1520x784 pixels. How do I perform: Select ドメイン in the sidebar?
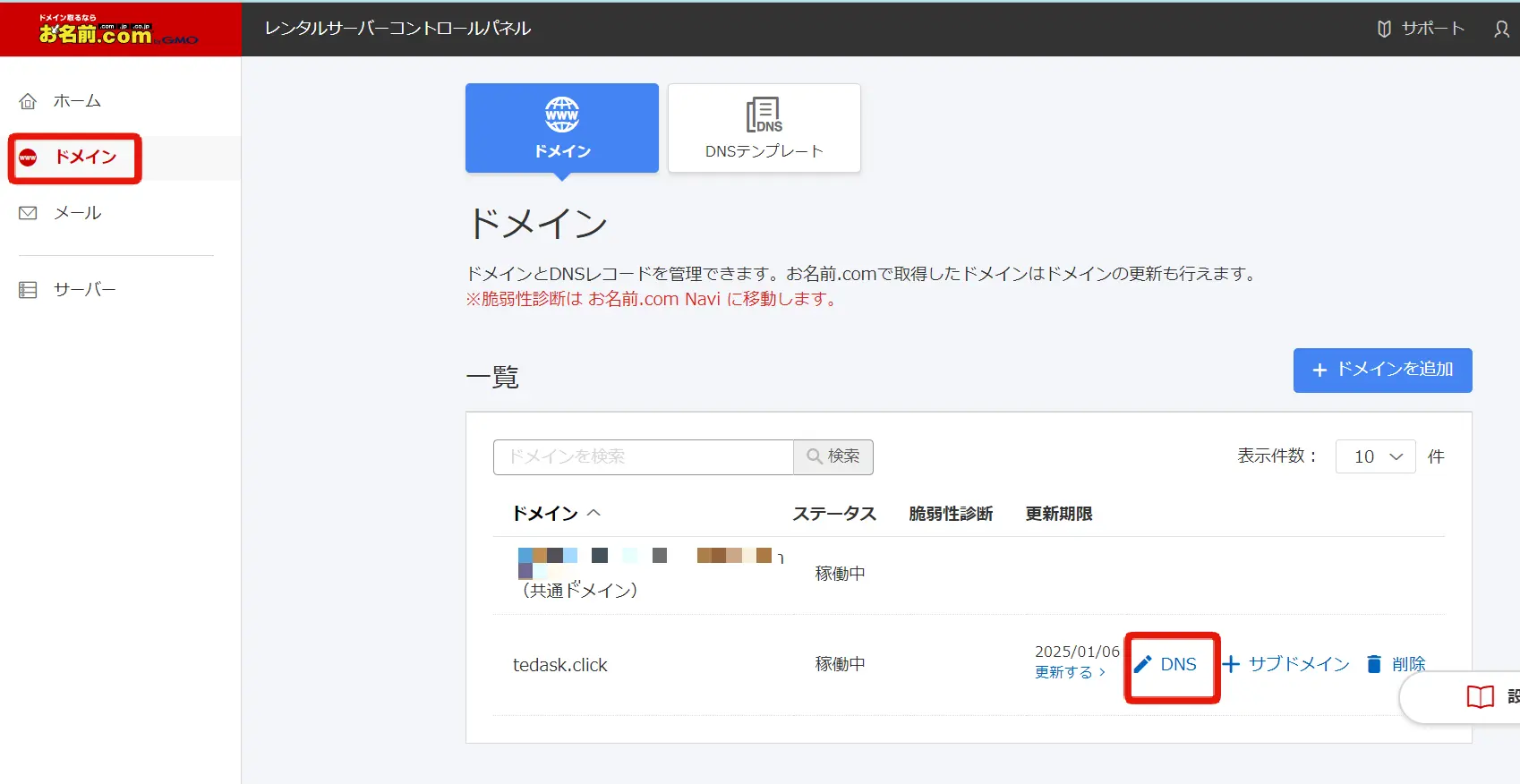click(x=85, y=158)
